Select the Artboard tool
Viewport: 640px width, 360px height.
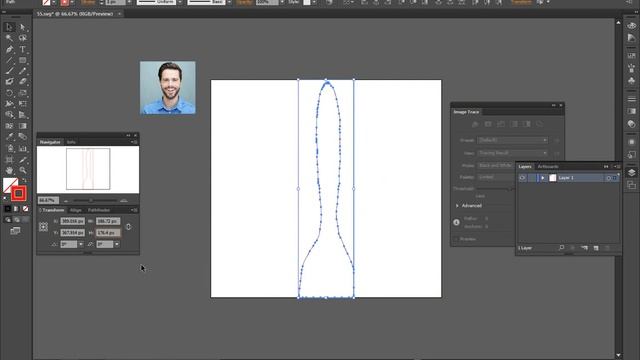point(9,160)
